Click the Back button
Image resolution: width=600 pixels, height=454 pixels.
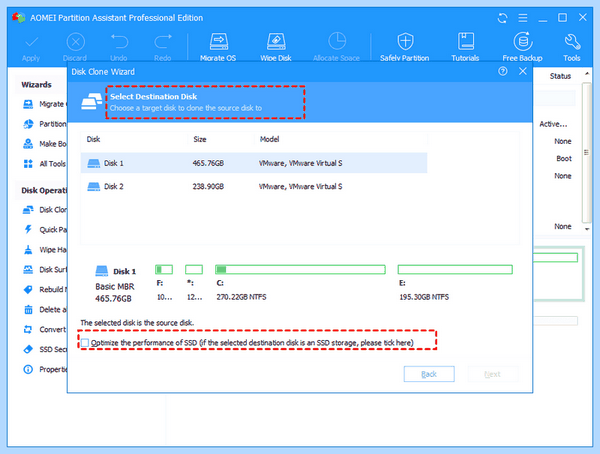click(x=429, y=374)
